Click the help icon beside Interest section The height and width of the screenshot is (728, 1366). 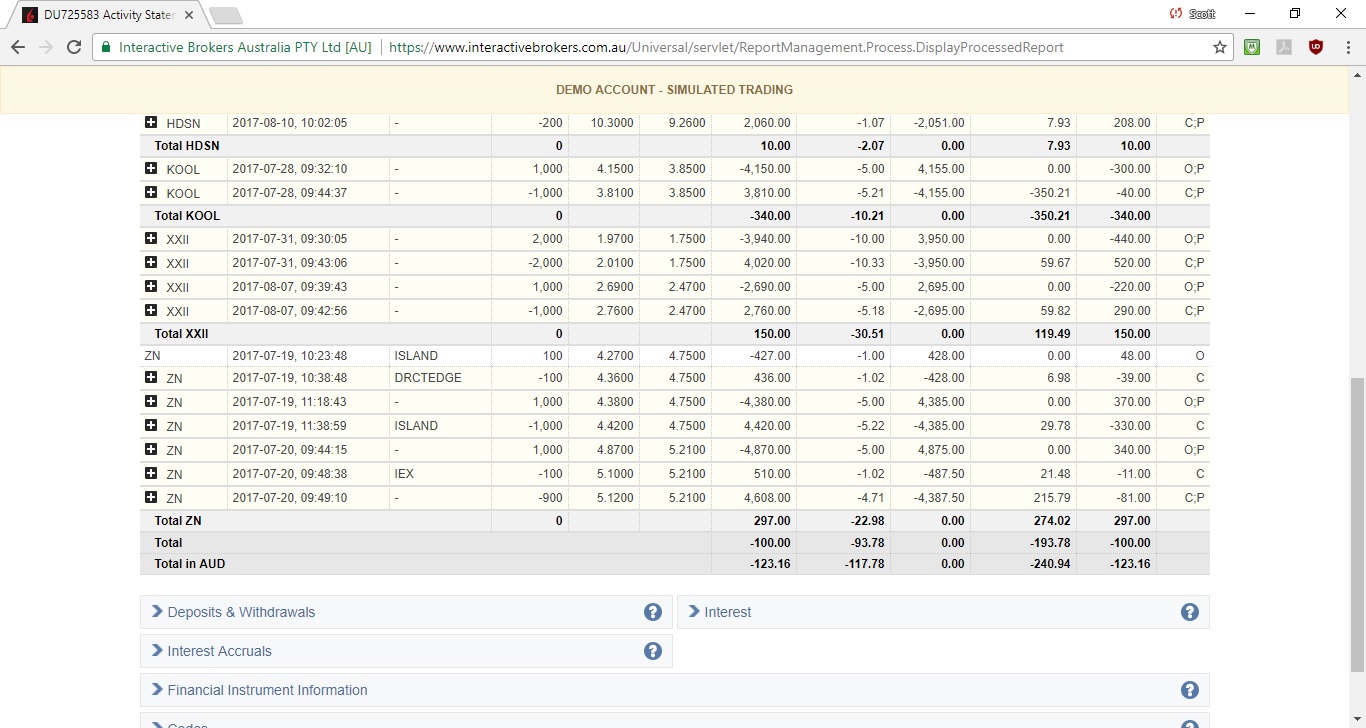(1189, 612)
